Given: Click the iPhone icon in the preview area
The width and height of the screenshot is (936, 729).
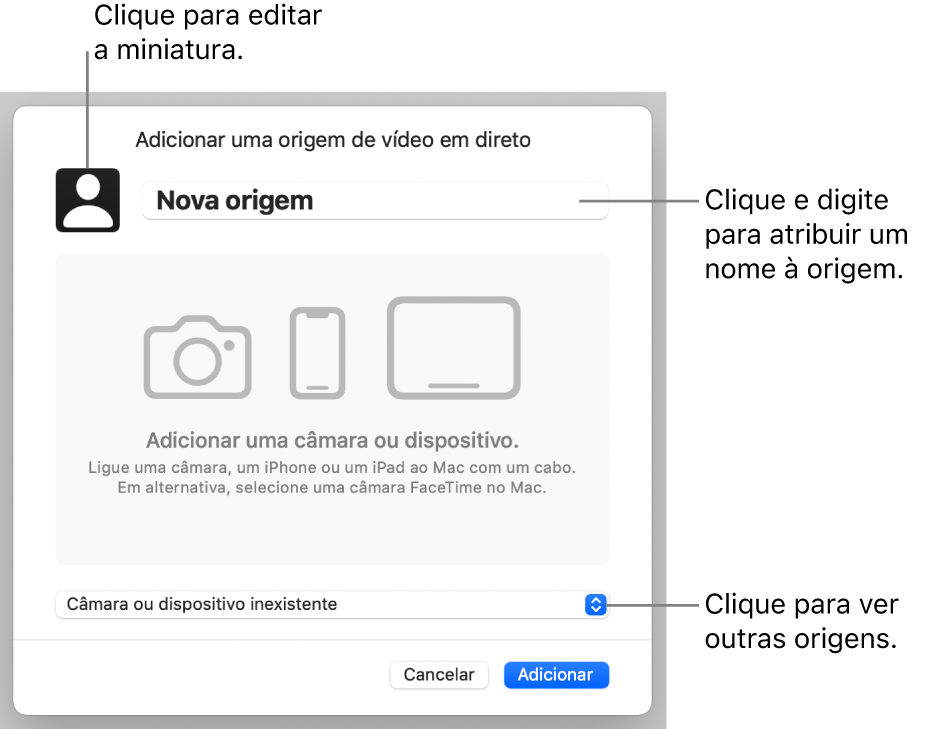Looking at the screenshot, I should coord(318,353).
